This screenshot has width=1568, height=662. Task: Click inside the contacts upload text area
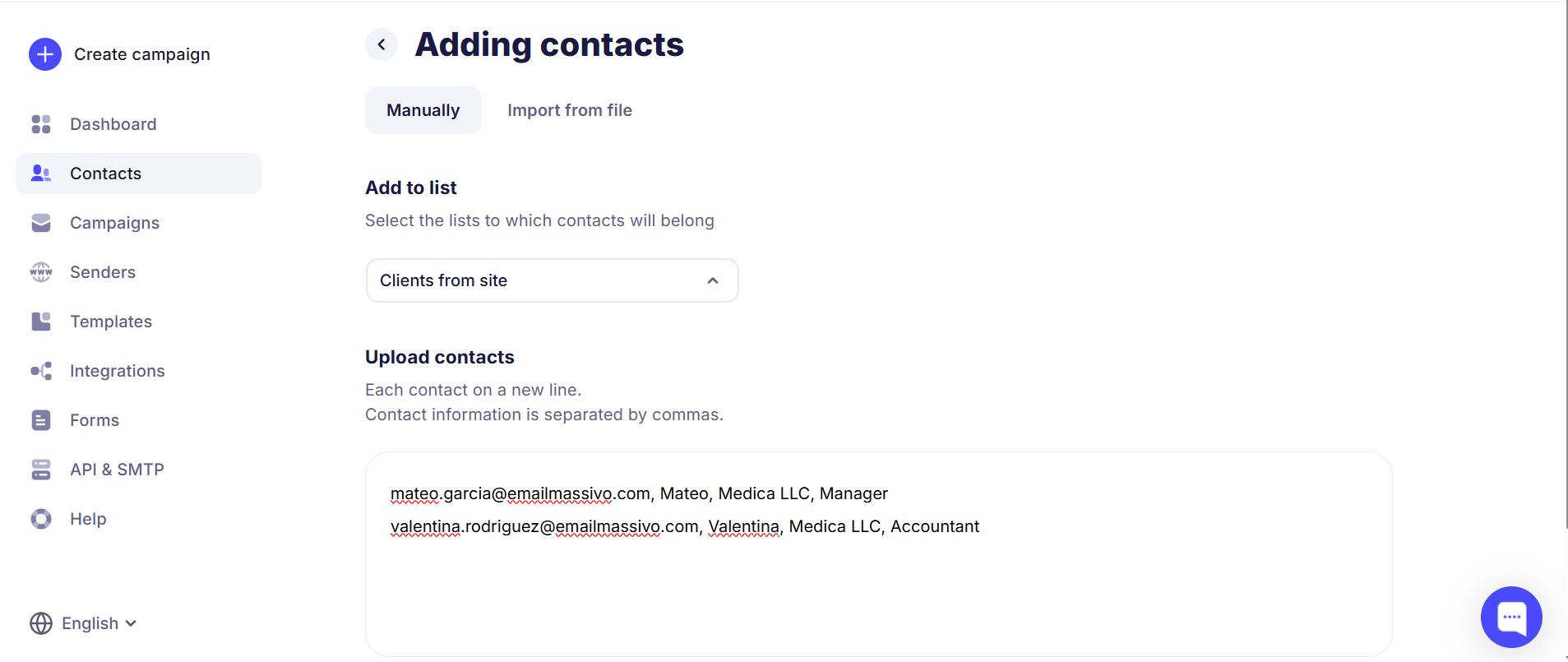tap(878, 584)
